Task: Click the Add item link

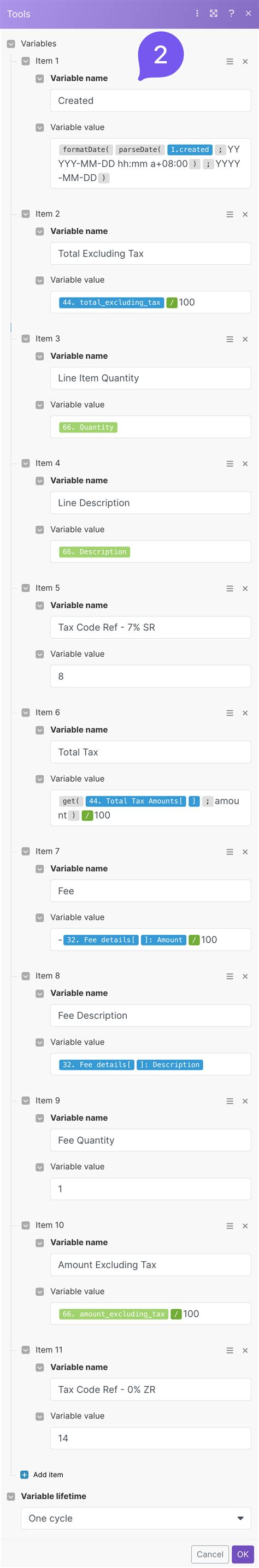Action: 48,1474
